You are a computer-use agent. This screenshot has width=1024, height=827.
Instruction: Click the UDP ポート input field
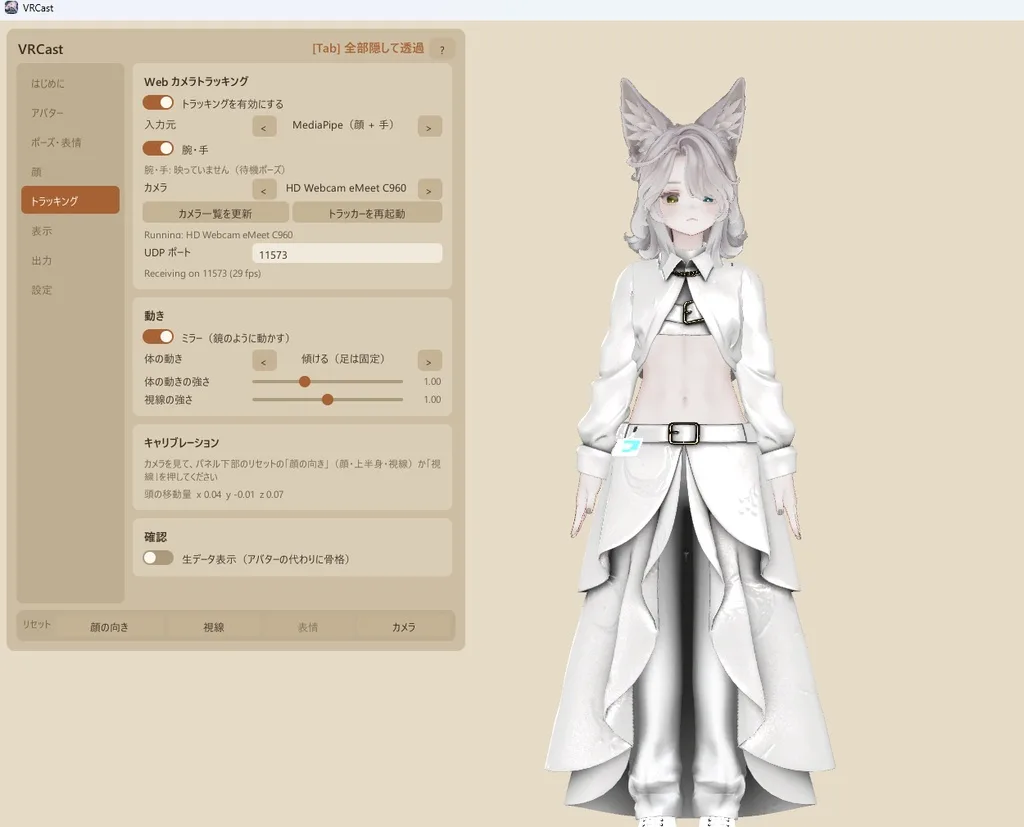[x=347, y=254]
